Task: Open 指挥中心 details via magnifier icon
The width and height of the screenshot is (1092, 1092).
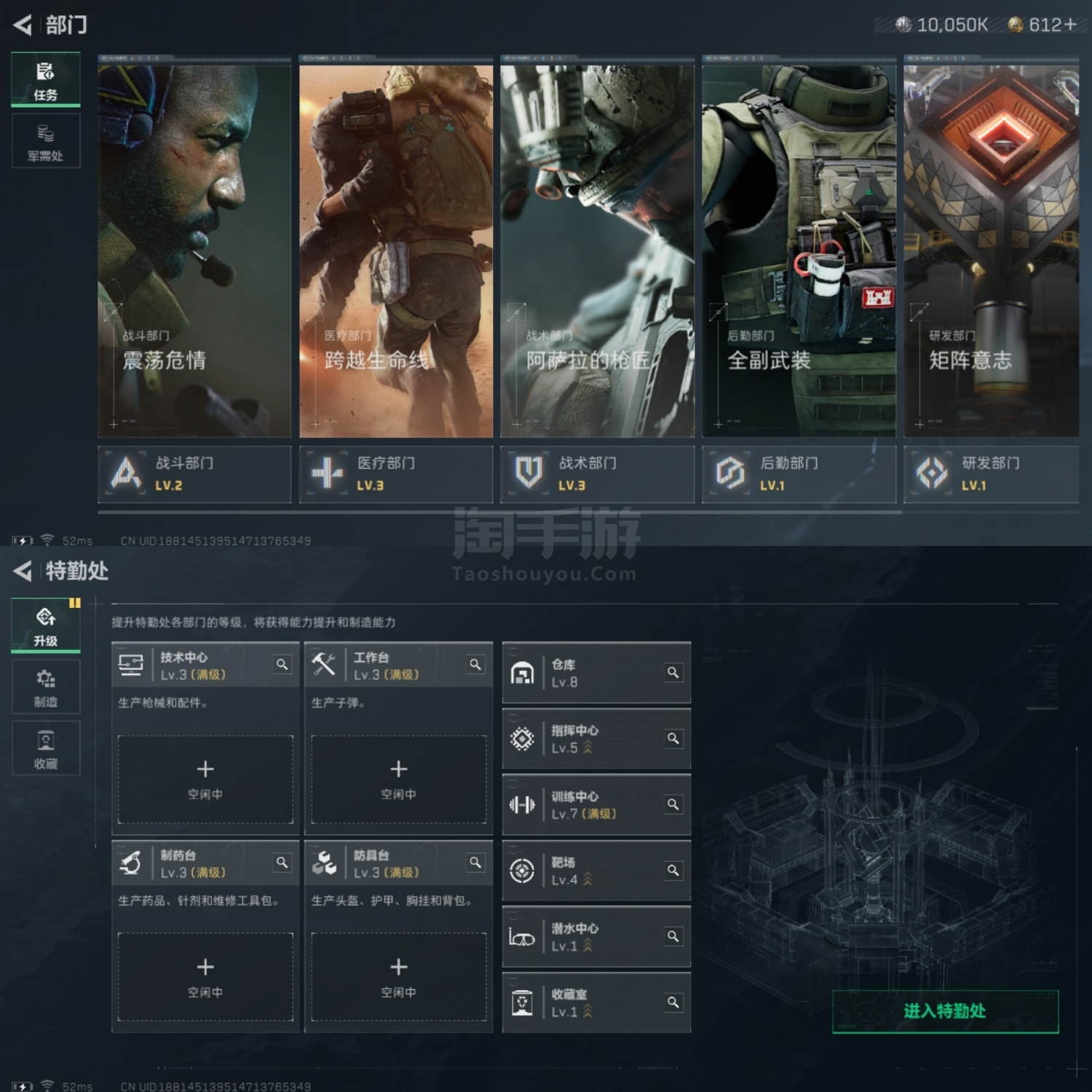Action: tap(673, 739)
